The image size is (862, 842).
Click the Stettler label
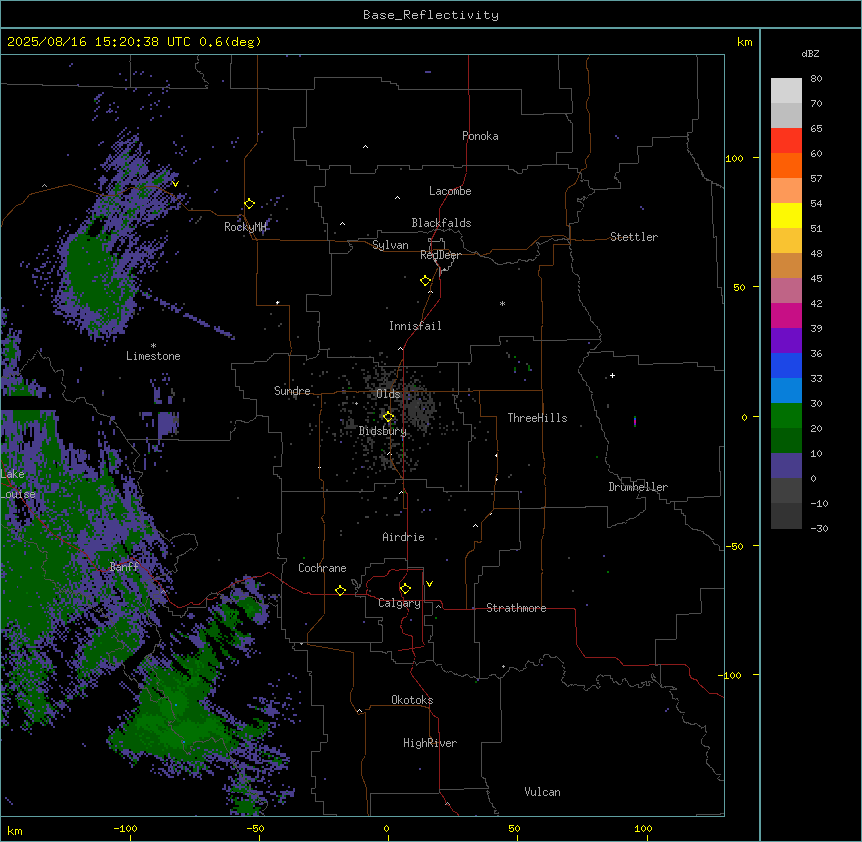coord(634,237)
